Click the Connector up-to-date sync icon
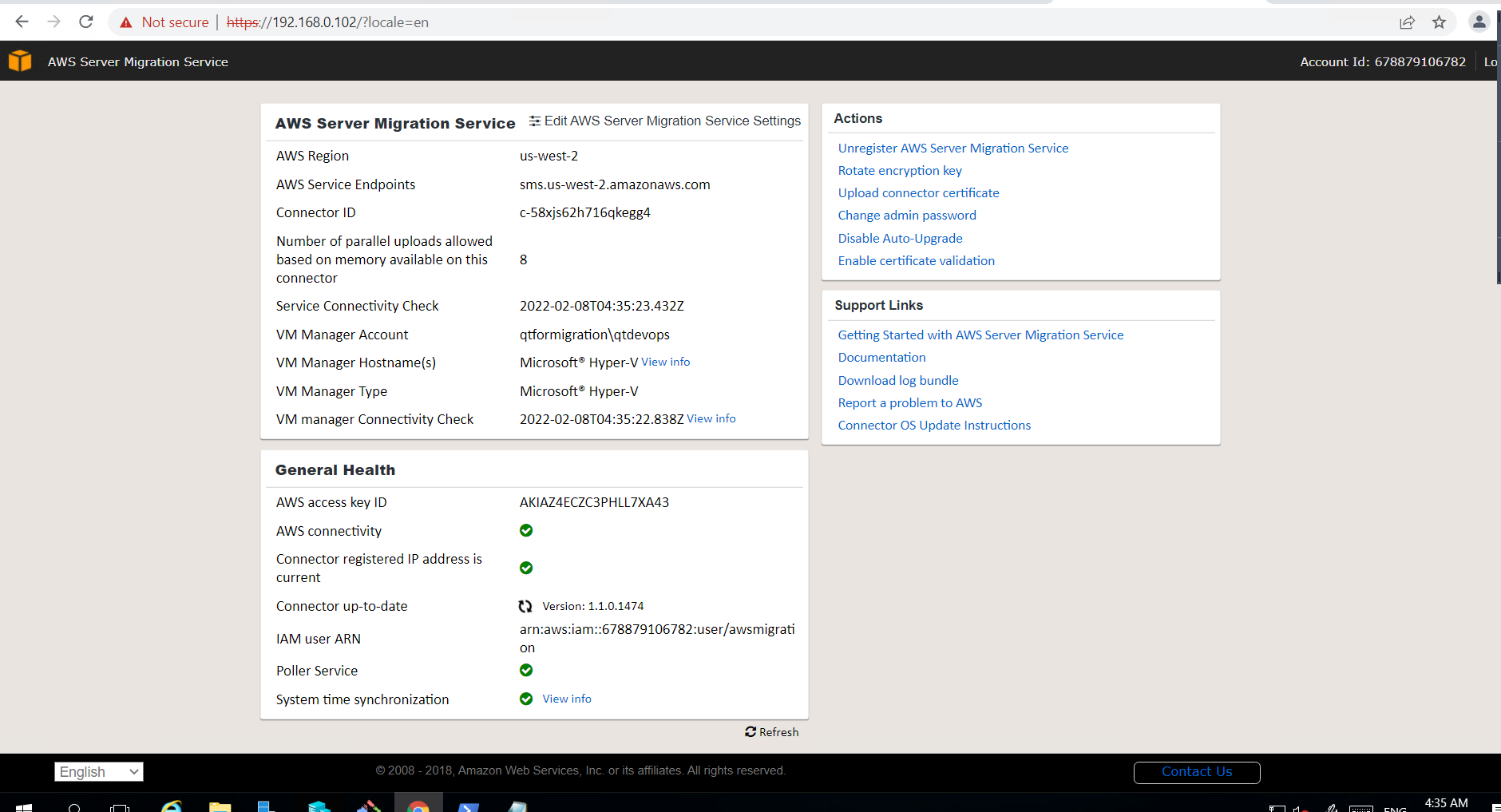Screen dimensions: 1501x812 525,606
